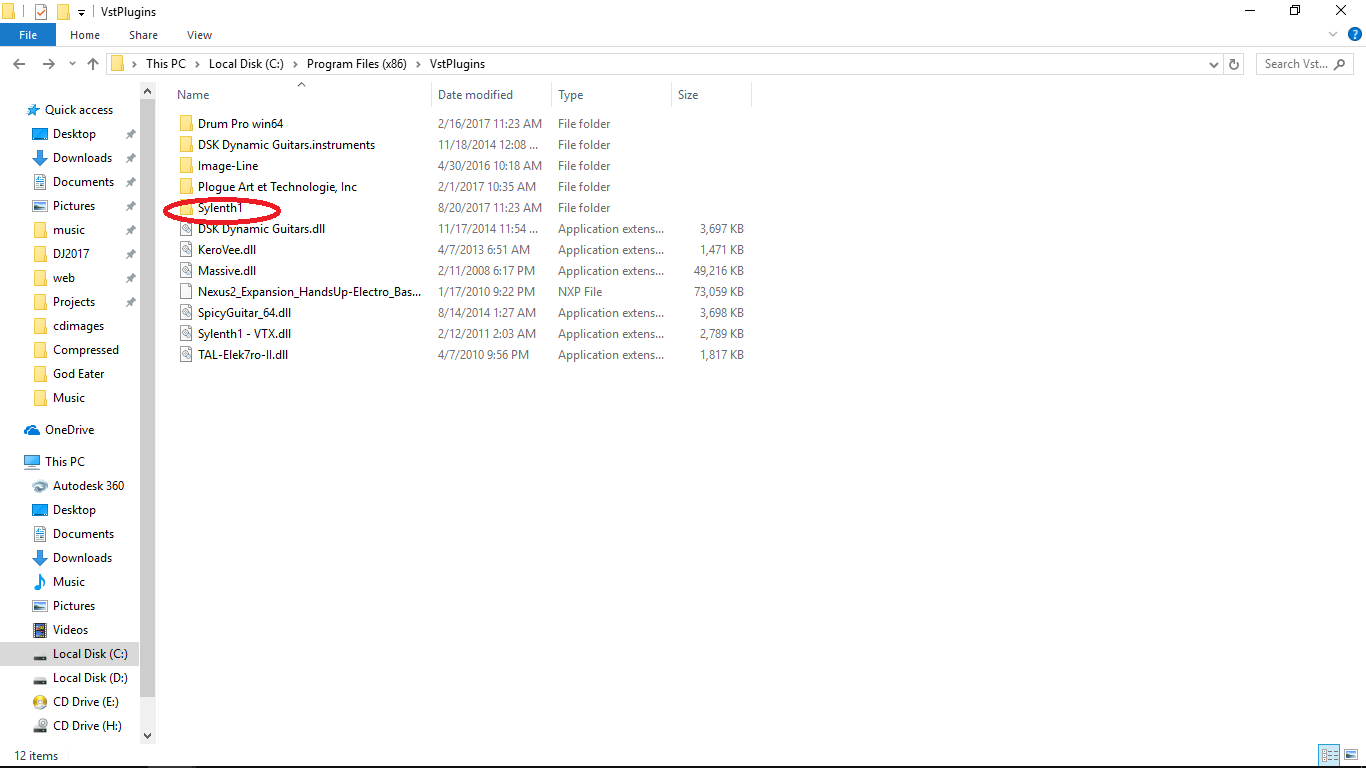Screen dimensions: 1366x768
Task: Sort by Date modified column header
Action: [475, 95]
